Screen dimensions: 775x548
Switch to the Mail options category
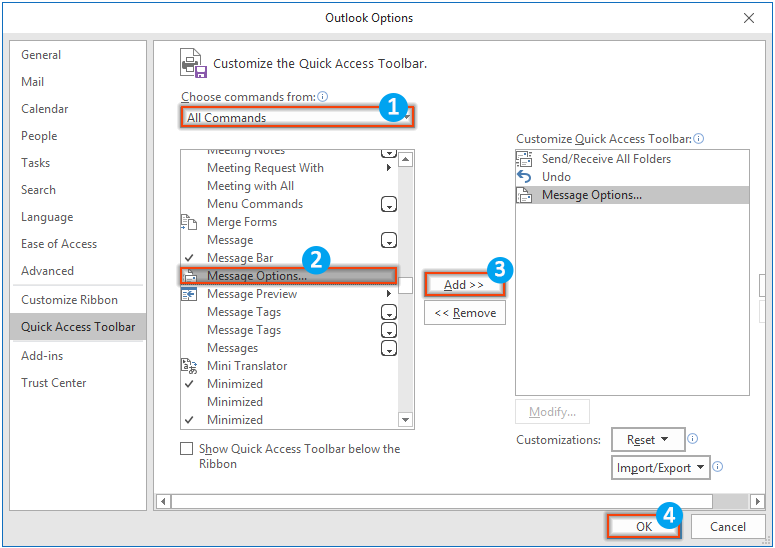(33, 82)
